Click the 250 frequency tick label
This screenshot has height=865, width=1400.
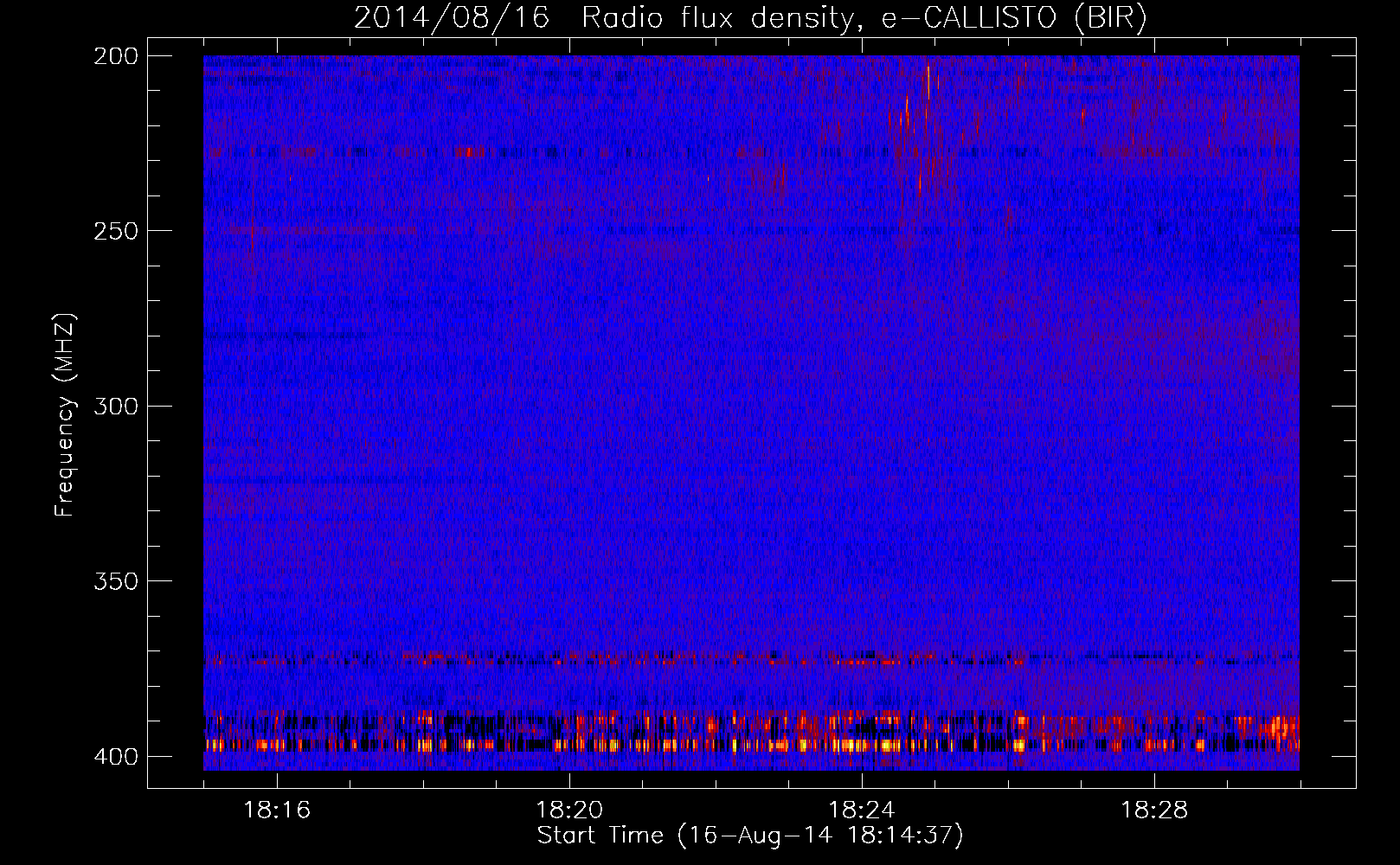coord(115,231)
